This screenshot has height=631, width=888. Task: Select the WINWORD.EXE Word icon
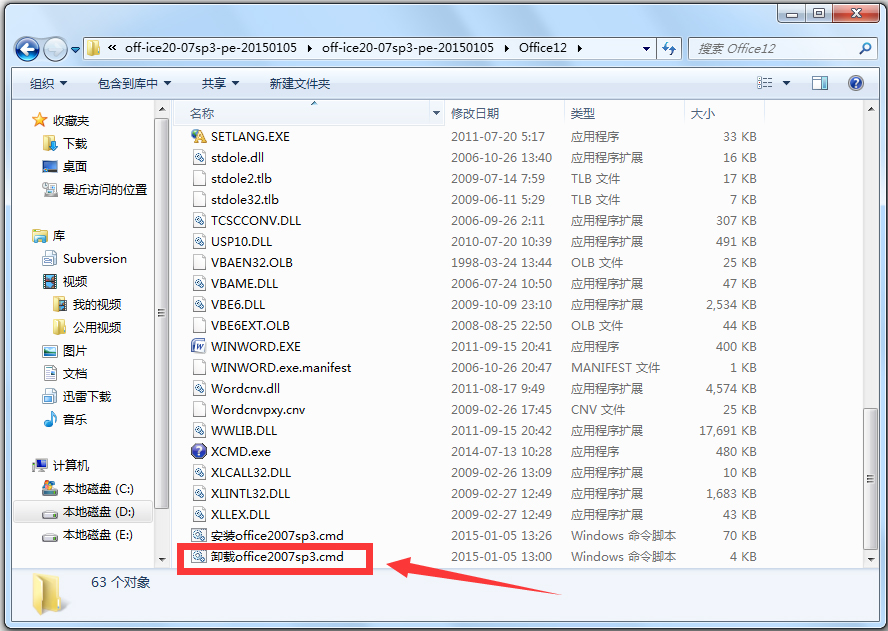[199, 346]
